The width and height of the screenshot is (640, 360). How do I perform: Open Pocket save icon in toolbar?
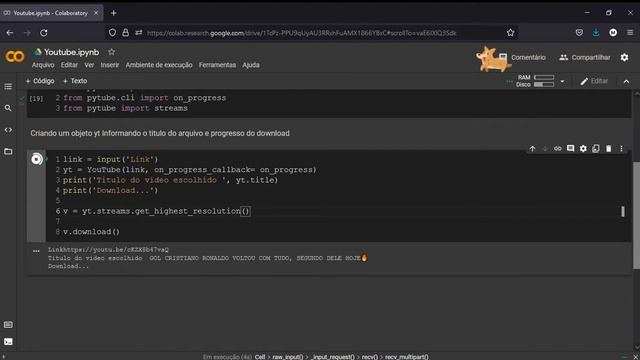tap(579, 33)
